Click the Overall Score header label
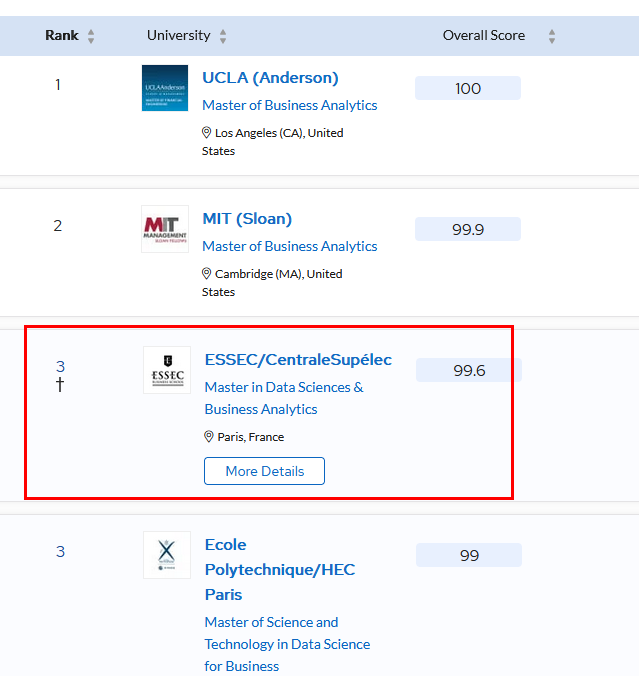Screen dimensions: 639x676 pyautogui.click(x=484, y=35)
